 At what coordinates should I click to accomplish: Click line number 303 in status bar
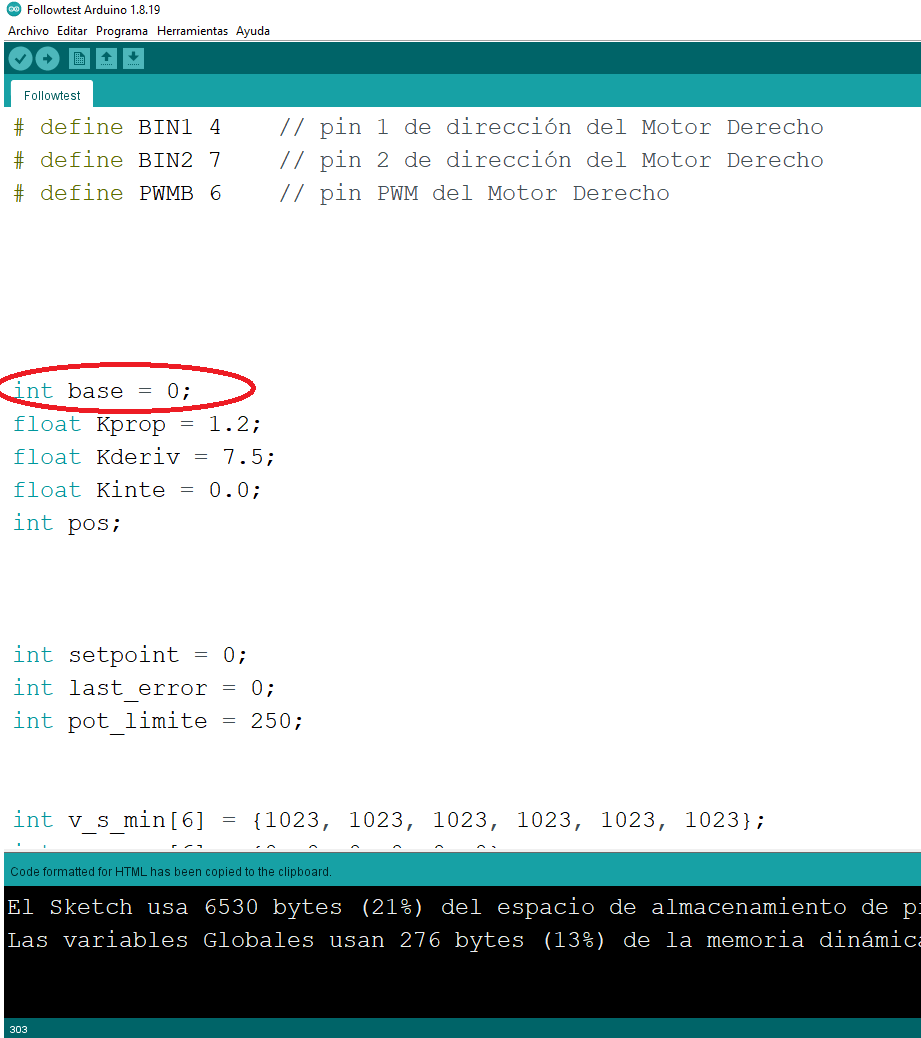pos(19,1029)
